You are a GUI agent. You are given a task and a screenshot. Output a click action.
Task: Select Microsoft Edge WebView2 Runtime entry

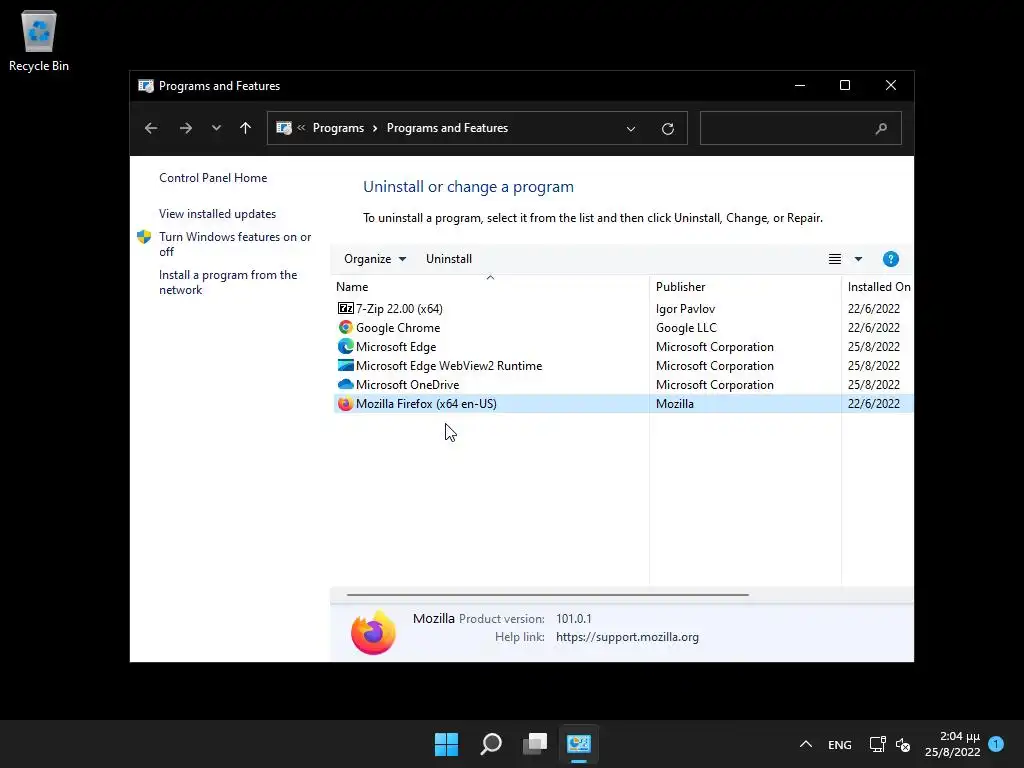click(624, 365)
